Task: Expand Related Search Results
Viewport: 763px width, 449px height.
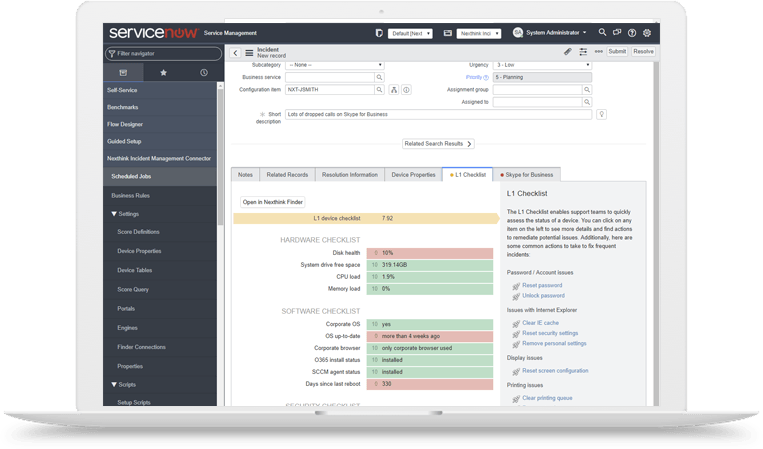Action: click(438, 144)
